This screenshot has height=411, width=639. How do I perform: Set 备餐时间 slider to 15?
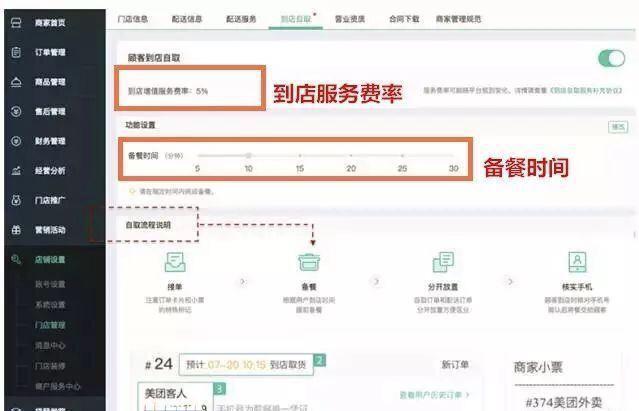pyautogui.click(x=300, y=155)
